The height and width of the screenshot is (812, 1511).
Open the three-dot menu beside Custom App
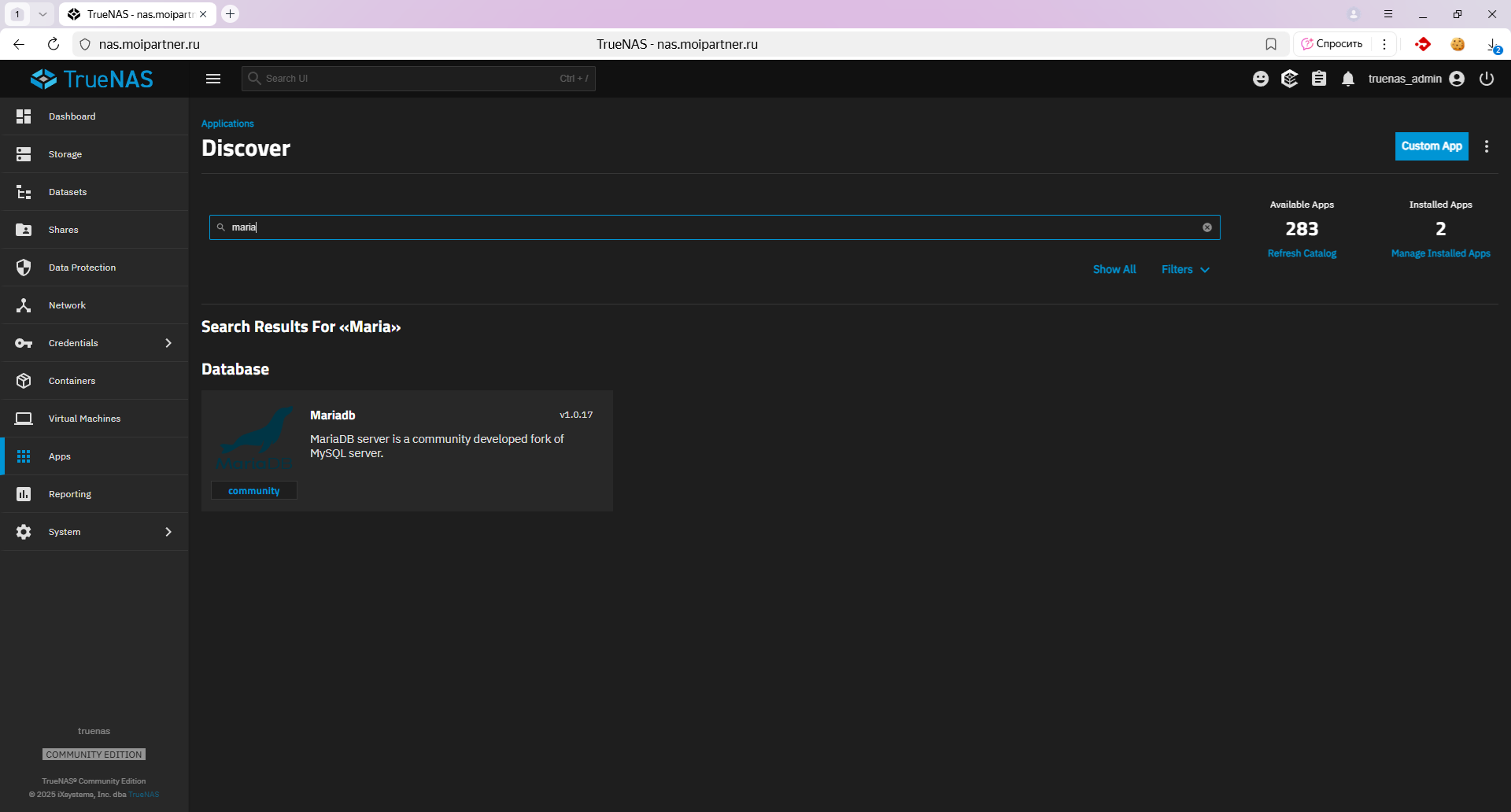pyautogui.click(x=1487, y=146)
